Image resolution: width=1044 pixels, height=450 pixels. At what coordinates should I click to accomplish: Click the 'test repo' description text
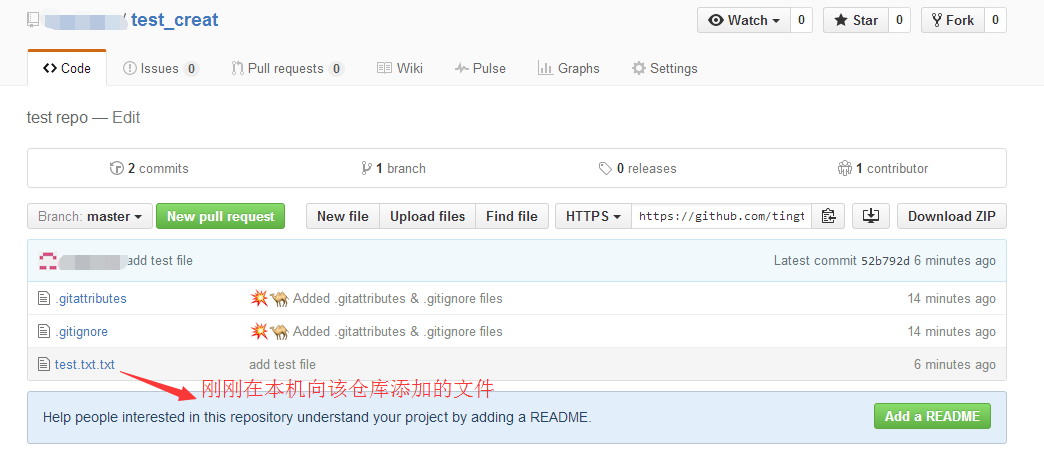tap(57, 118)
